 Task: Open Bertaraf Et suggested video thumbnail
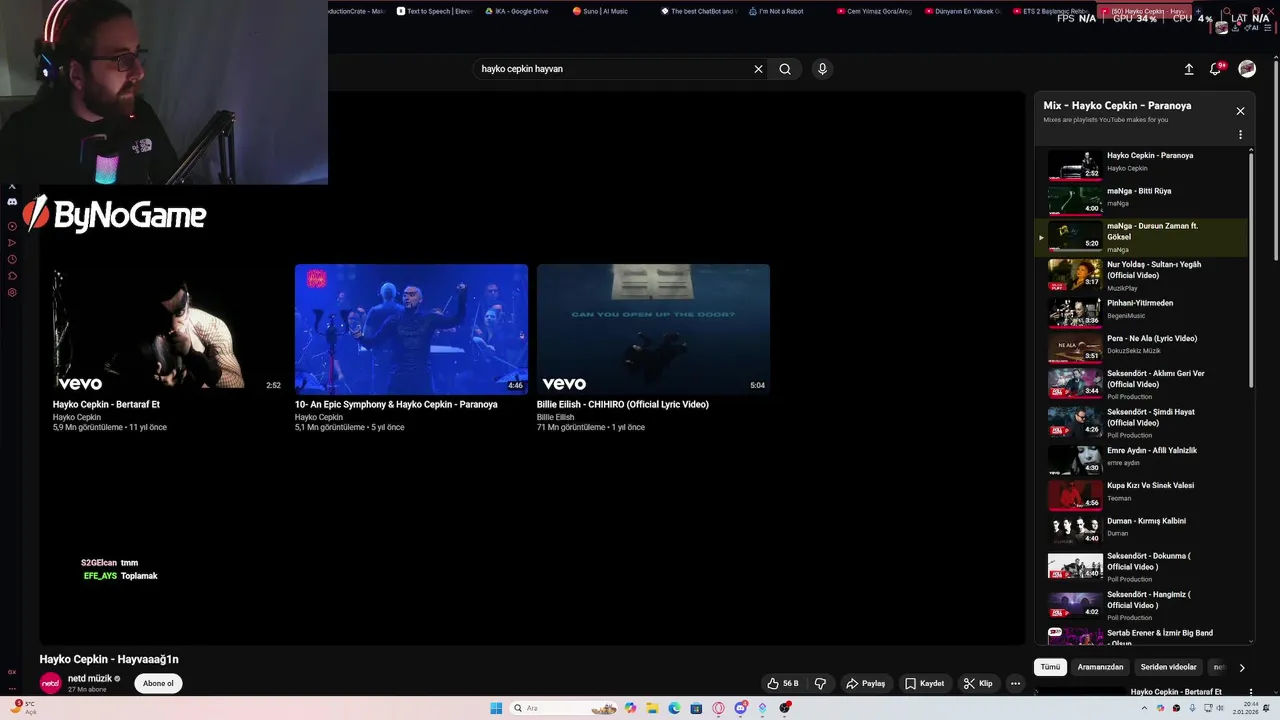point(169,329)
